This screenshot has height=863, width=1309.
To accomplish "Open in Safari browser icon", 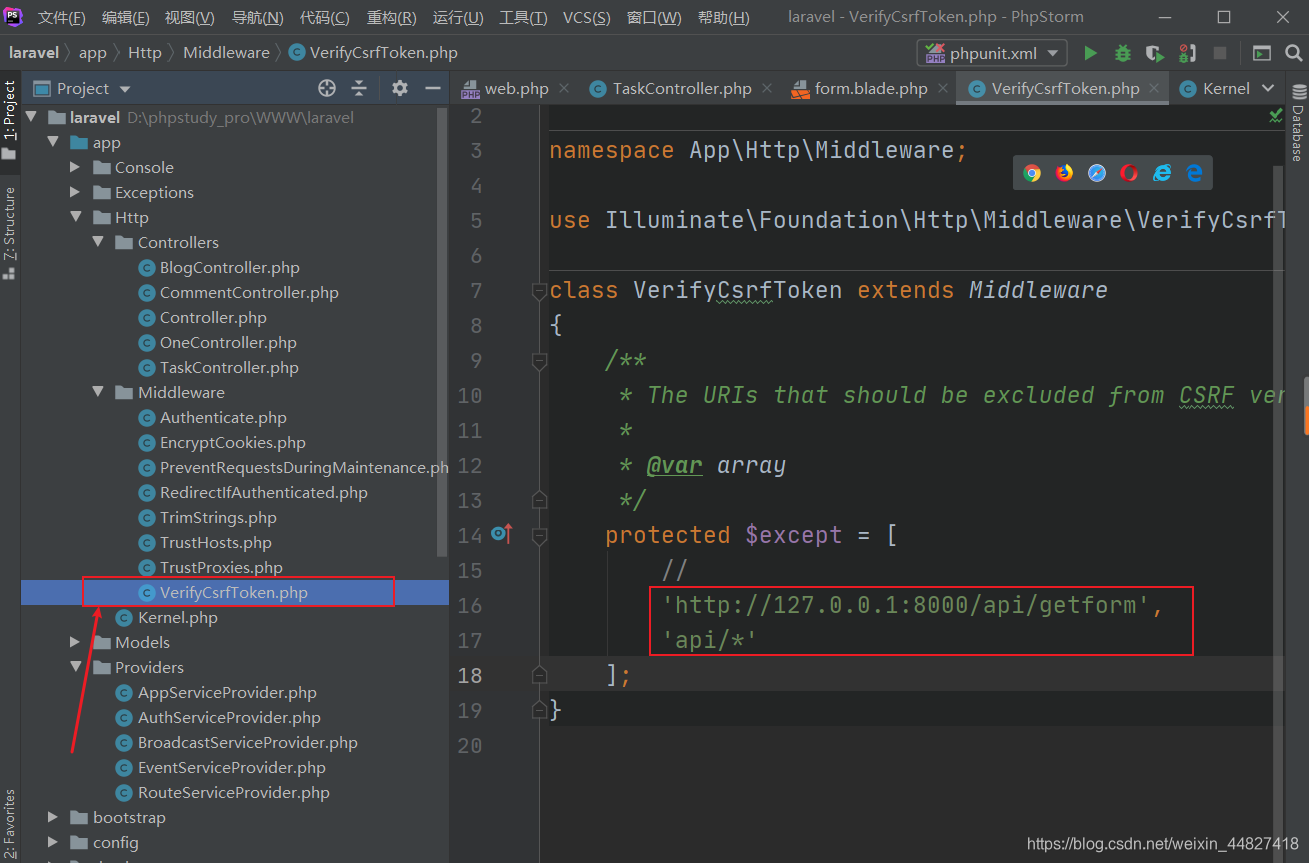I will [1097, 173].
